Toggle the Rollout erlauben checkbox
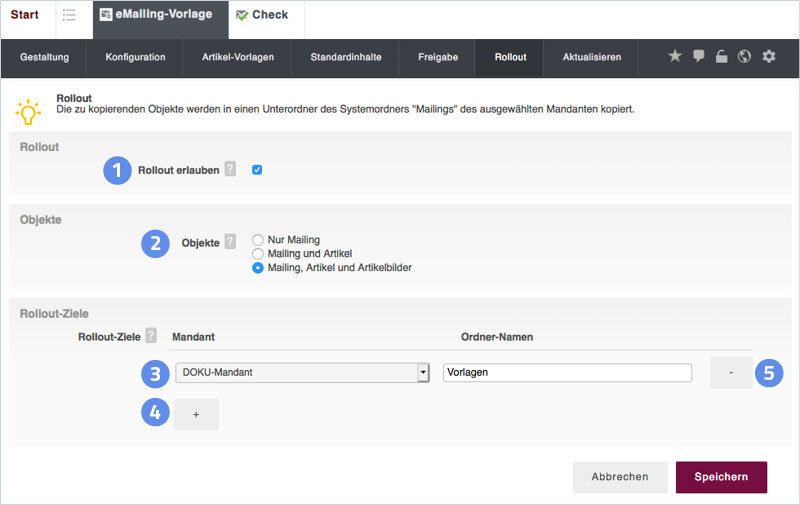Image resolution: width=800 pixels, height=505 pixels. point(257,170)
